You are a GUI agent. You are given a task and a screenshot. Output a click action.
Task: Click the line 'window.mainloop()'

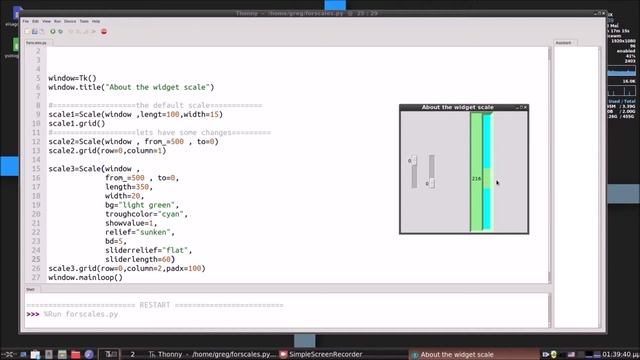tap(85, 278)
